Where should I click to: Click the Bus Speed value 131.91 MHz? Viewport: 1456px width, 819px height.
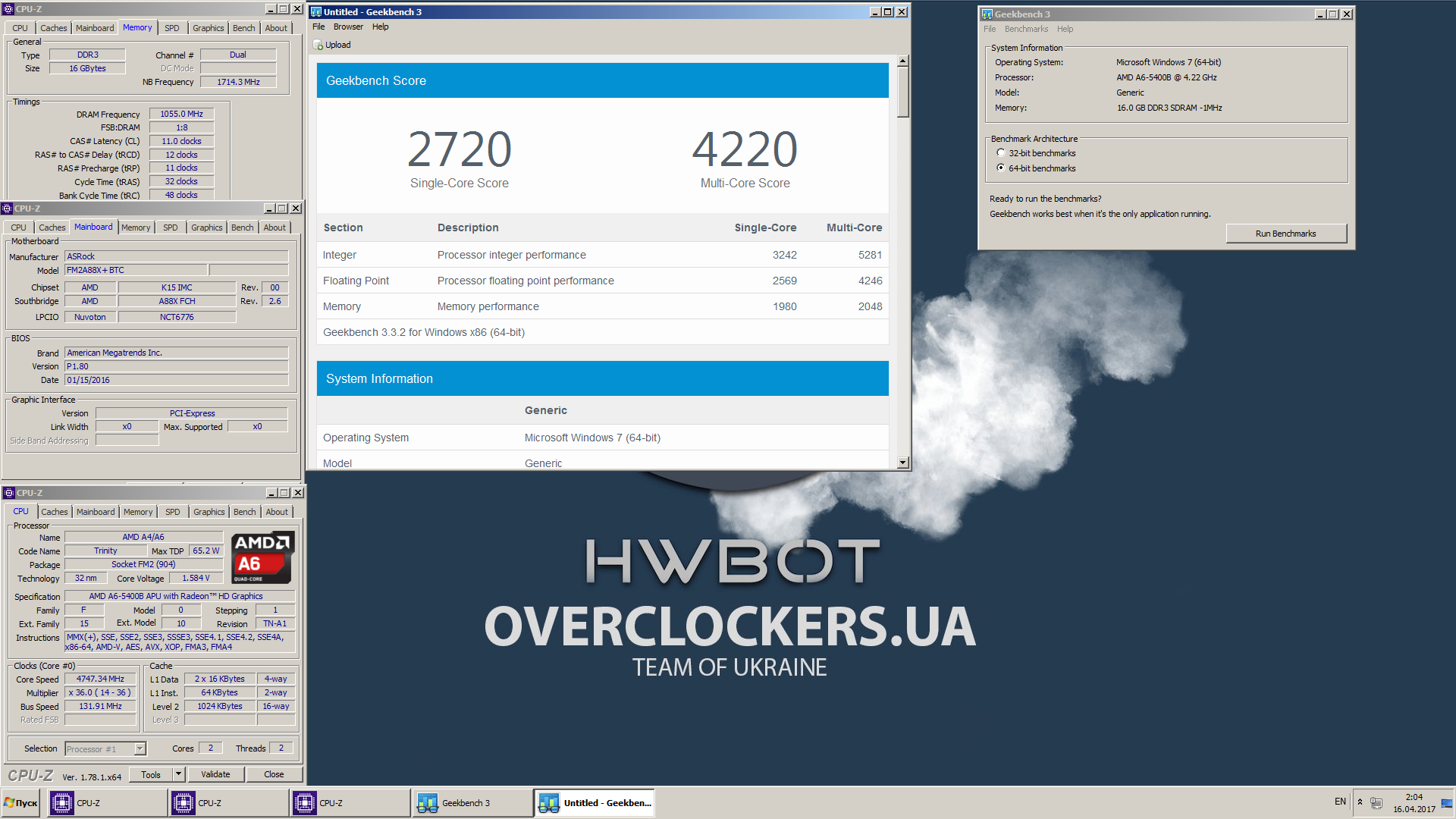click(100, 707)
